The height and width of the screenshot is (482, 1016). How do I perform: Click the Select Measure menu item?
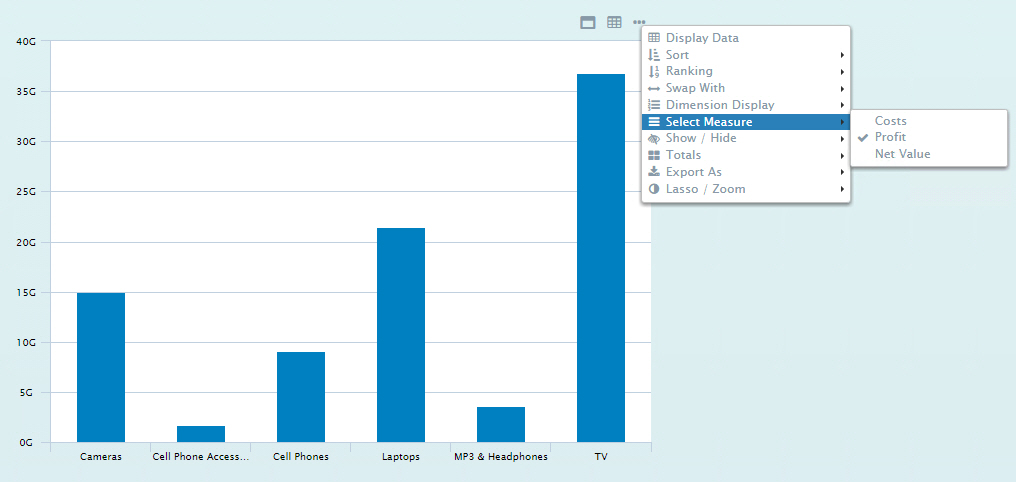pos(709,122)
